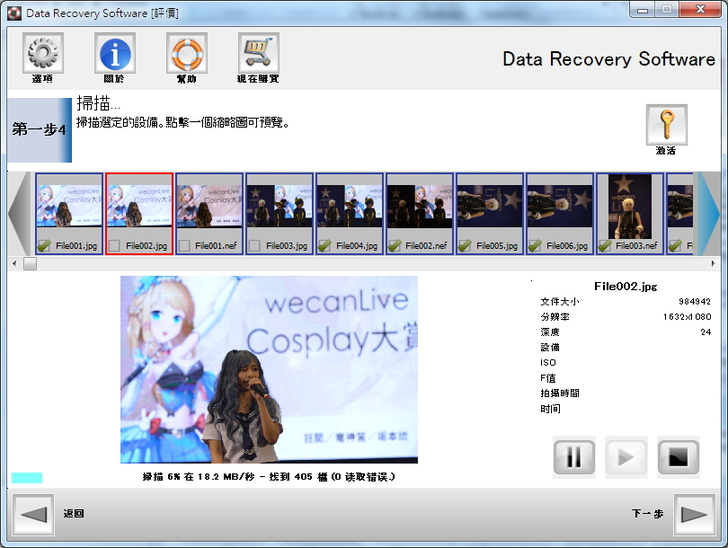Uncheck the File004.jpg checkbox

coord(325,246)
